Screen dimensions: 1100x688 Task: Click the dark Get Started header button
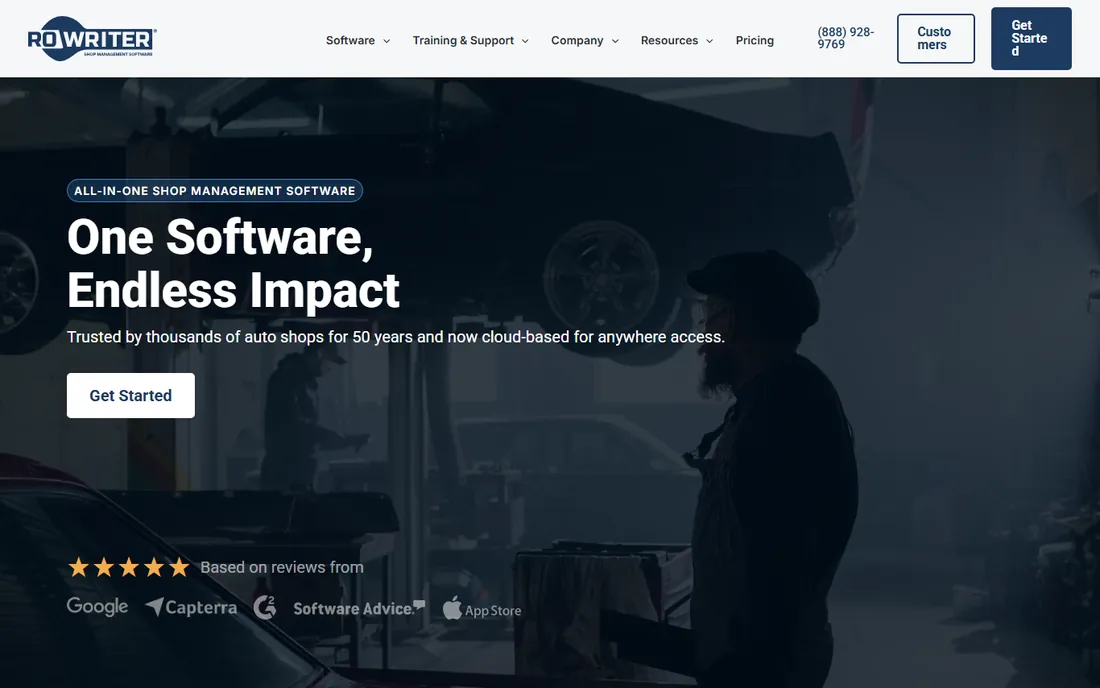pyautogui.click(x=1031, y=39)
